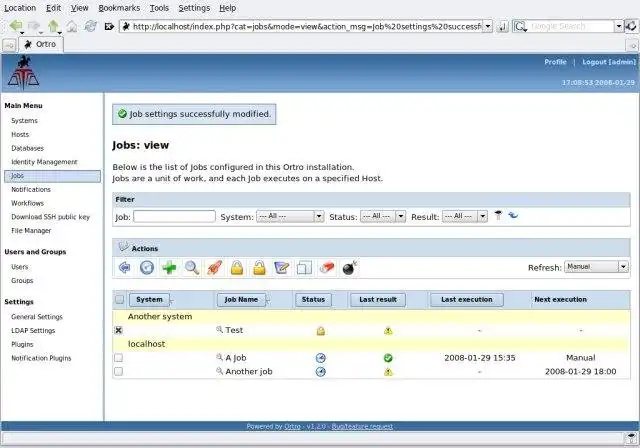640x448 pixels.
Task: Open Systems in main menu
Action: tap(24, 121)
